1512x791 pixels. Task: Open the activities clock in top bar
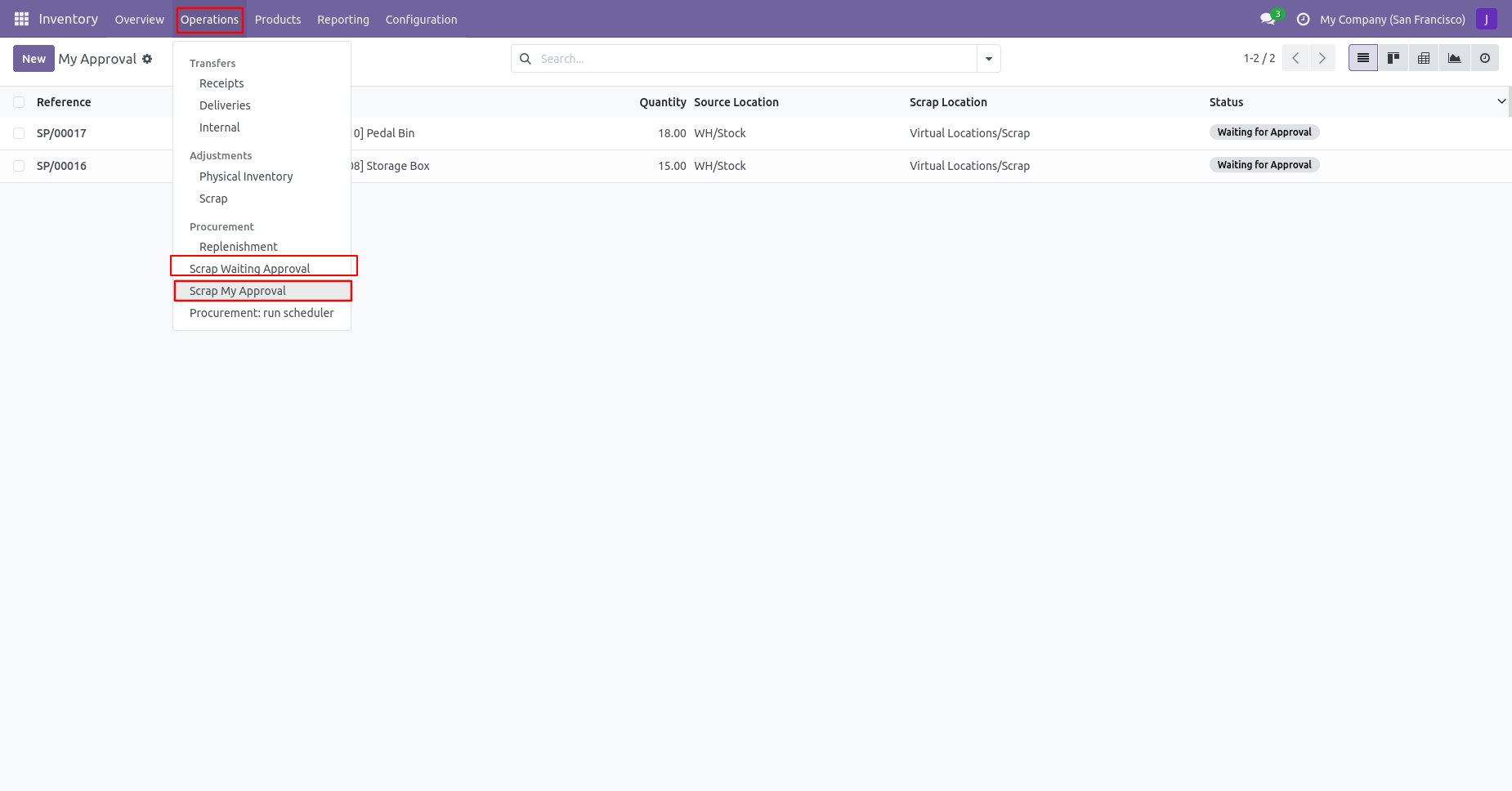click(1303, 19)
